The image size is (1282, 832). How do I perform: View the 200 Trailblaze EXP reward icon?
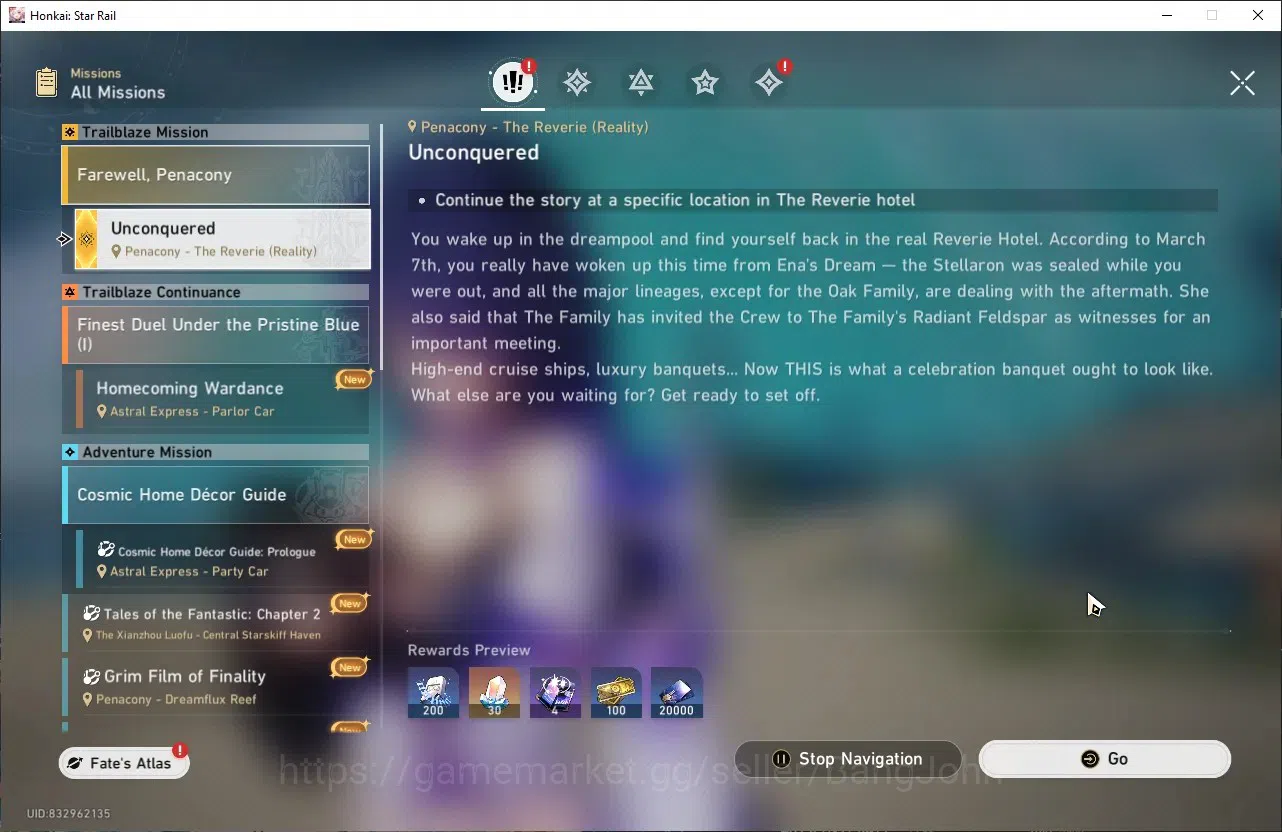(x=433, y=693)
